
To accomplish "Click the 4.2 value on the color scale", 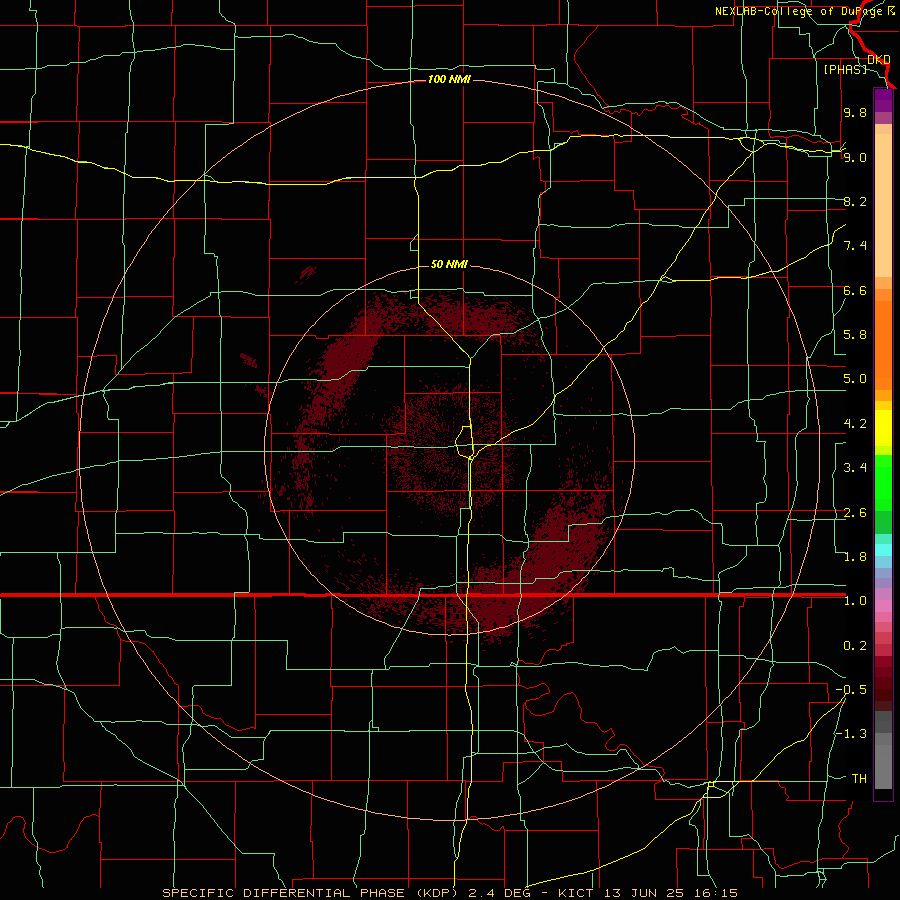I will coord(855,424).
